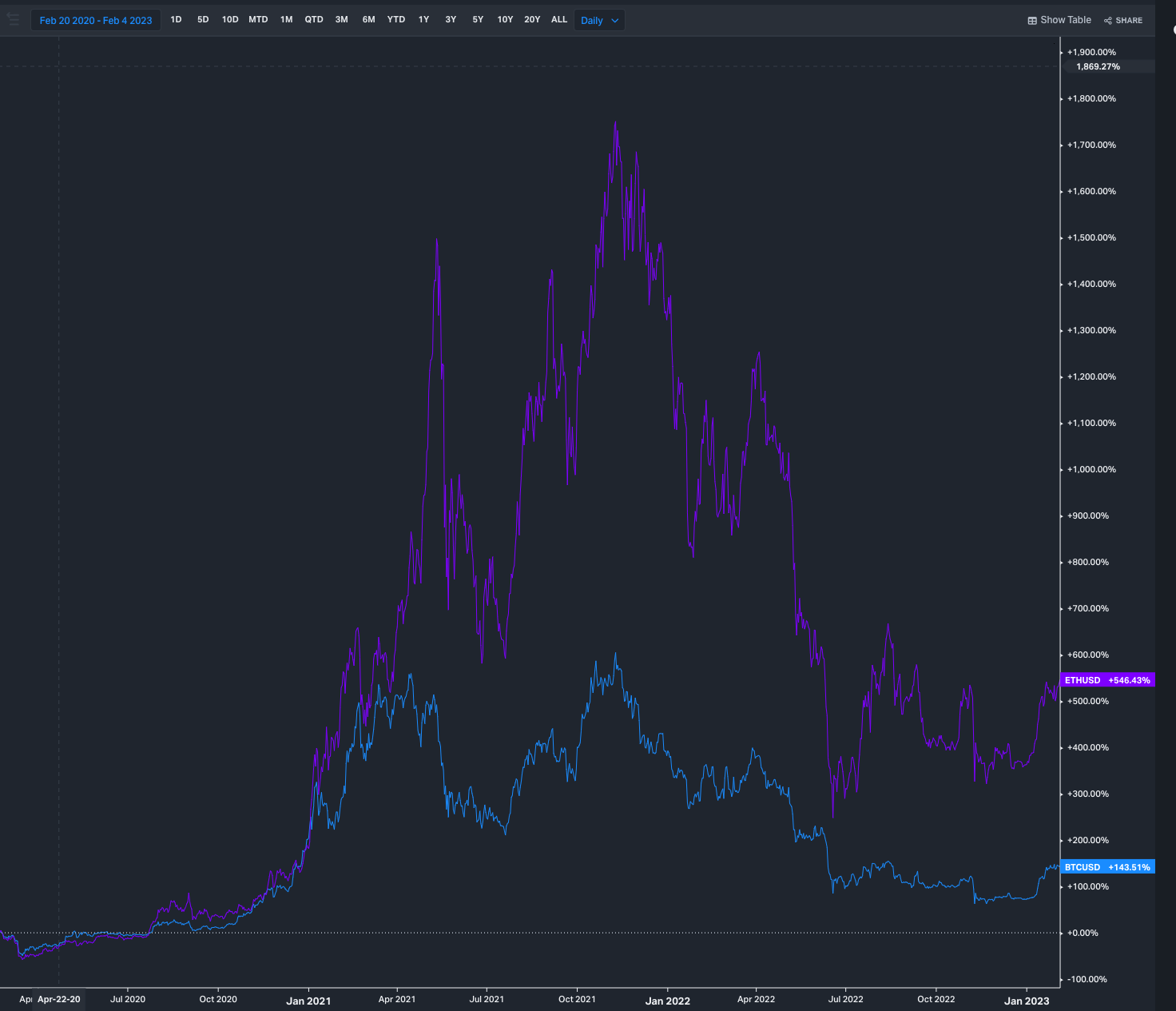Click the Show Table text label

1066,20
